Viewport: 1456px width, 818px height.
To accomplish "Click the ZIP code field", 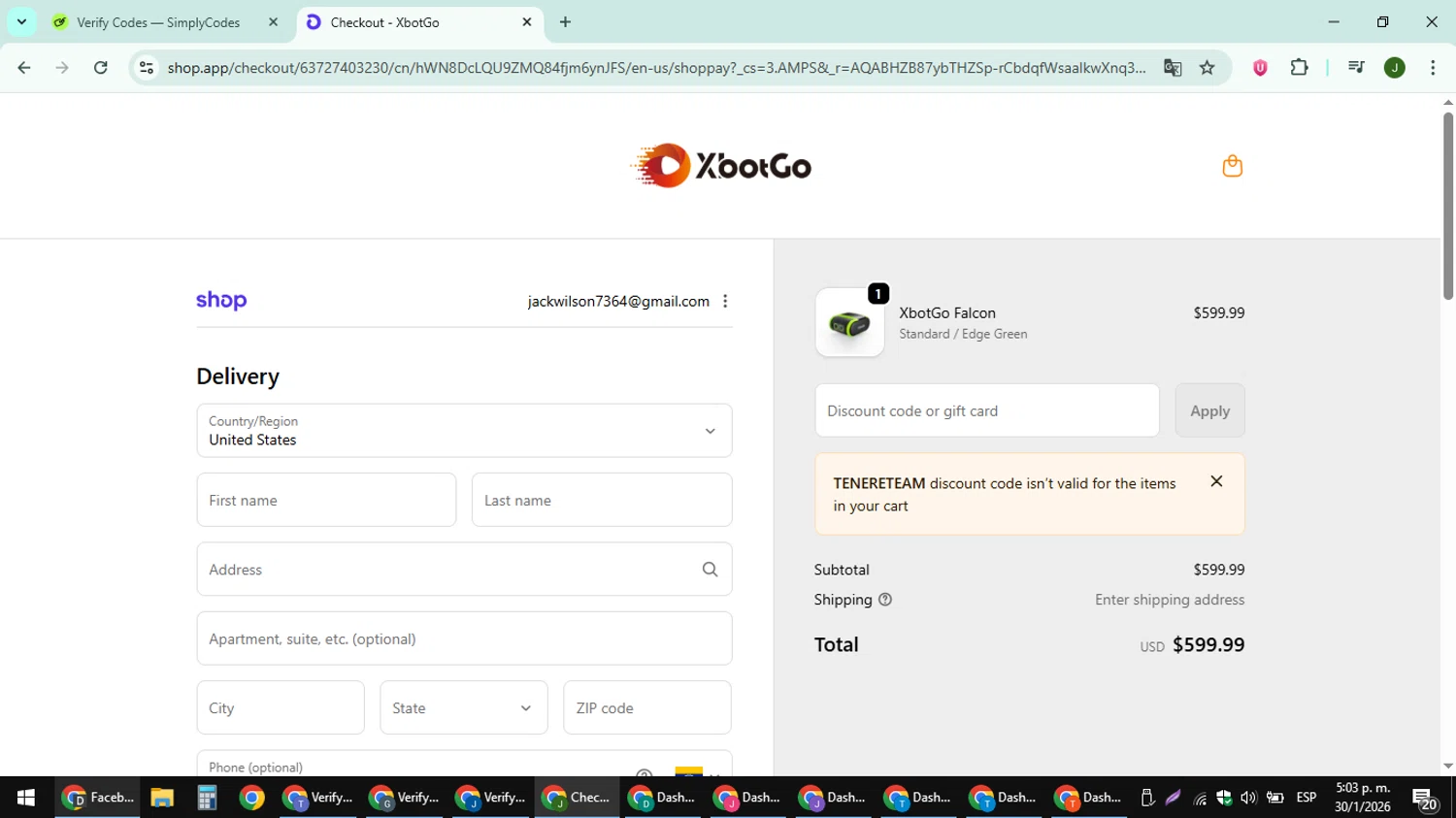I will pyautogui.click(x=647, y=708).
